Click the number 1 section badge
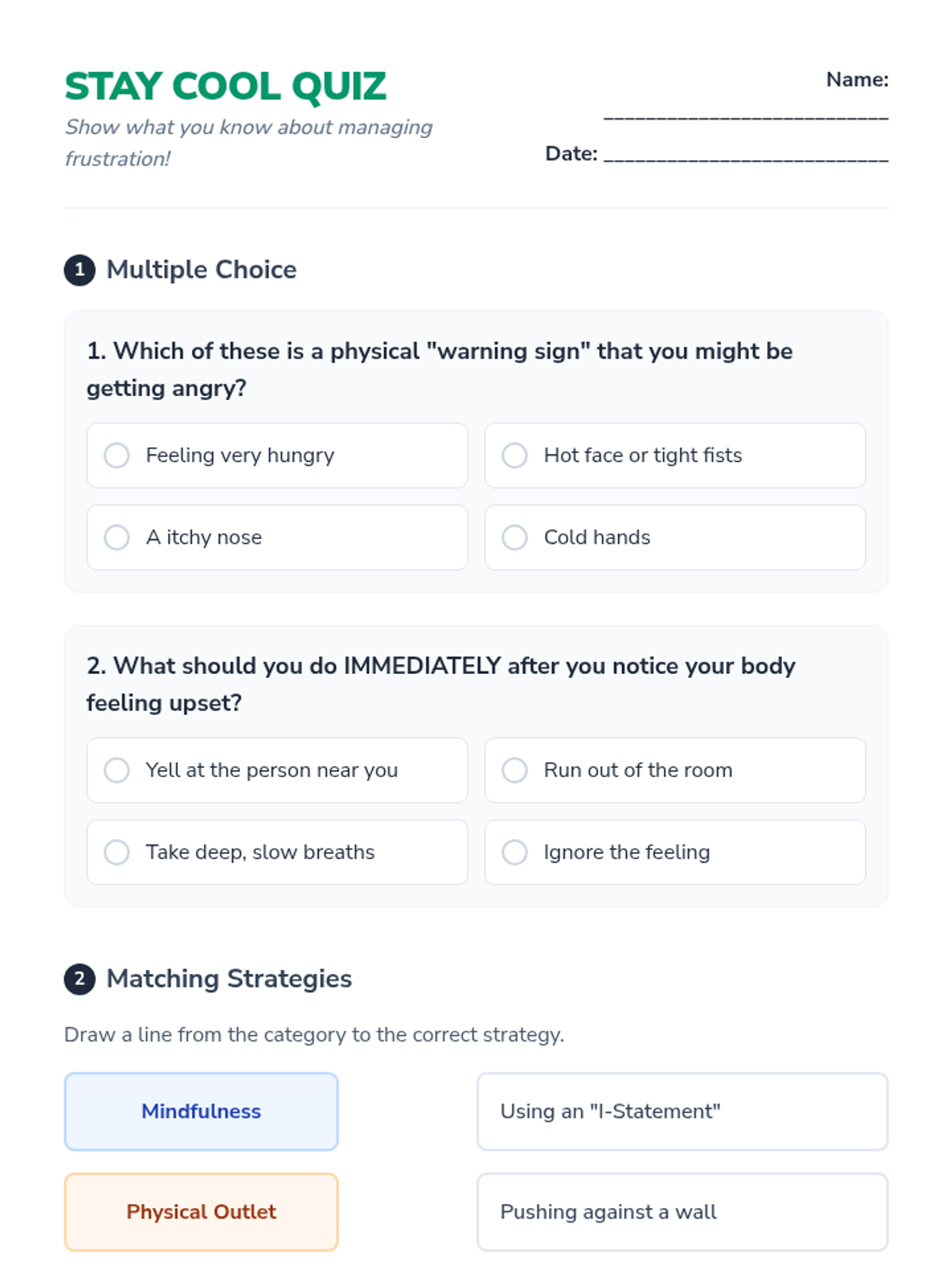This screenshot has width=952, height=1270. pyautogui.click(x=79, y=270)
